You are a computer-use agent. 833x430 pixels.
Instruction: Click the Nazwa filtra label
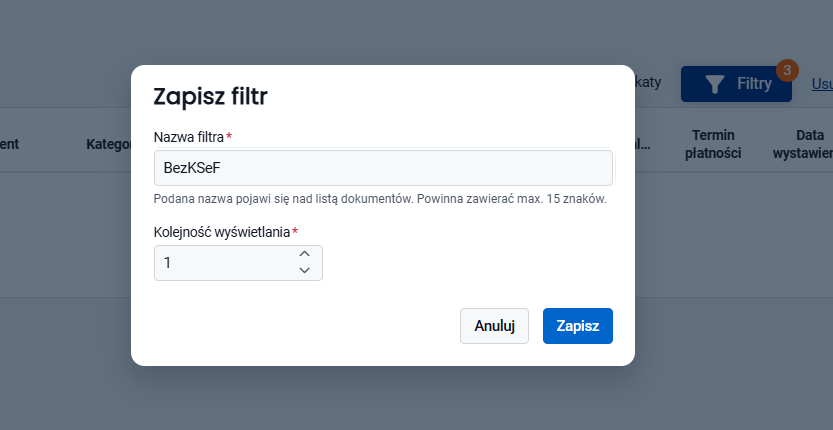pyautogui.click(x=189, y=137)
